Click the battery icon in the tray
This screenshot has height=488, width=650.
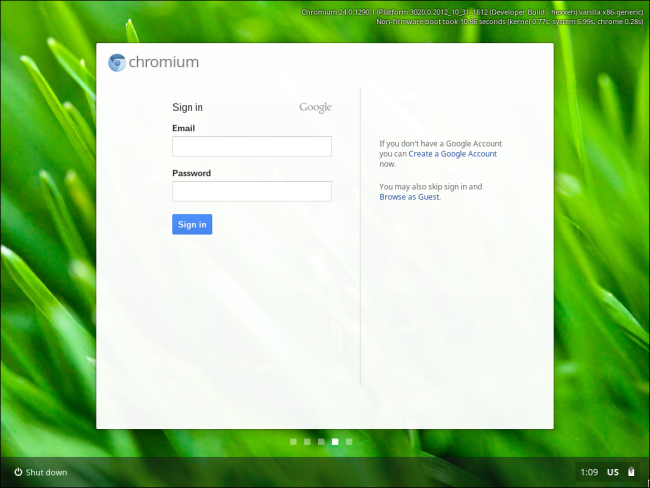[631, 472]
